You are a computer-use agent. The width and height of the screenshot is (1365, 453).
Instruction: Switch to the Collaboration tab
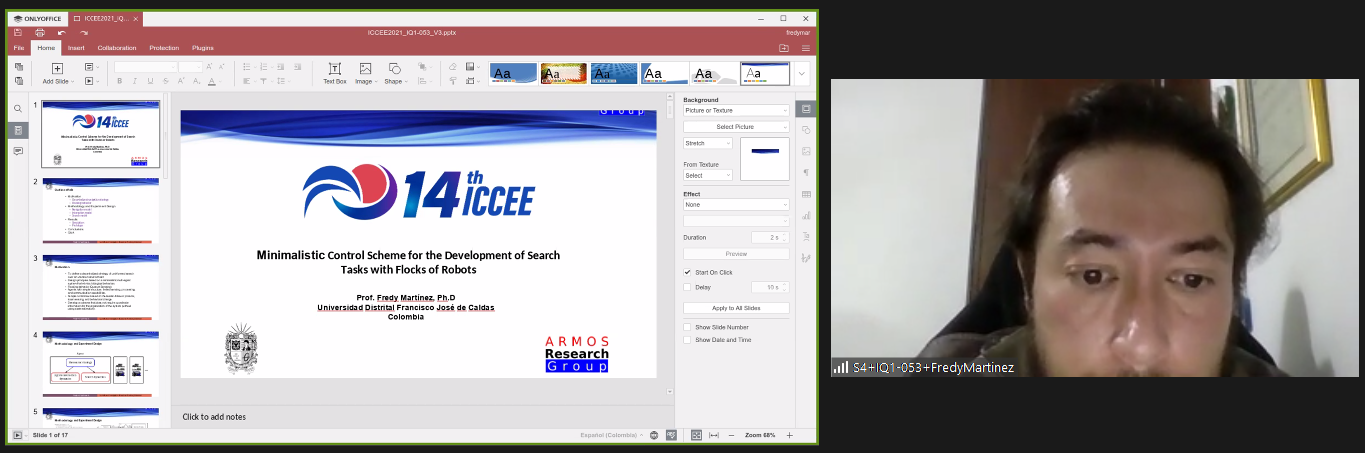tap(117, 48)
